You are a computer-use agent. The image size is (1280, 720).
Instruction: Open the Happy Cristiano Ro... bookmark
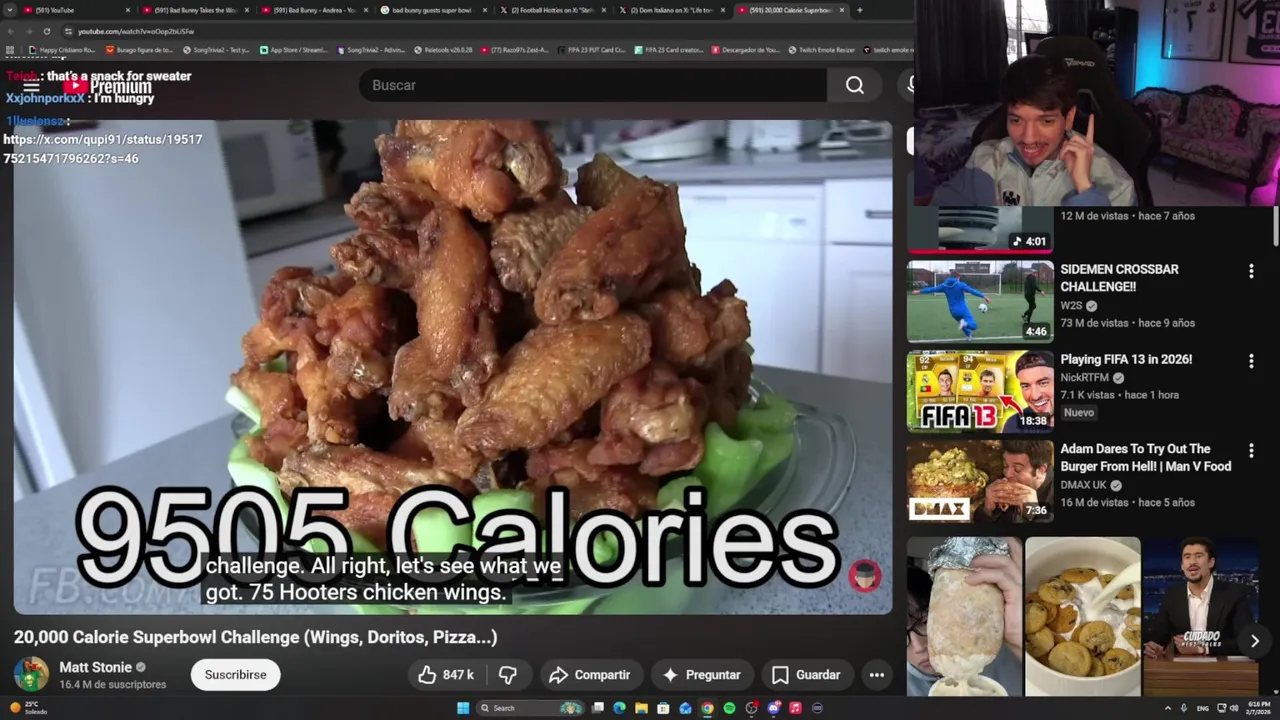tap(62, 49)
